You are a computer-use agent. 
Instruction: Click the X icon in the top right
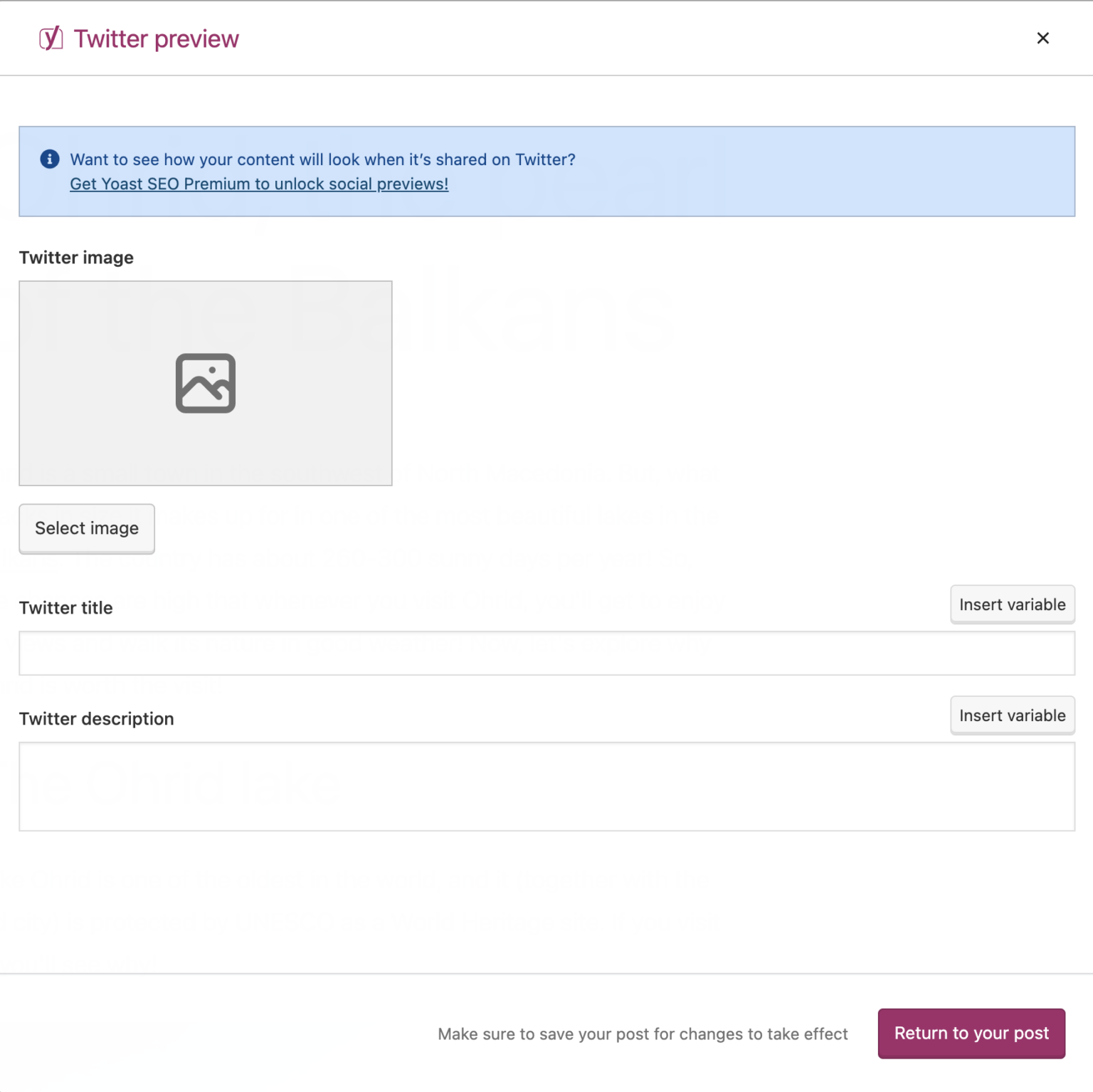coord(1042,38)
